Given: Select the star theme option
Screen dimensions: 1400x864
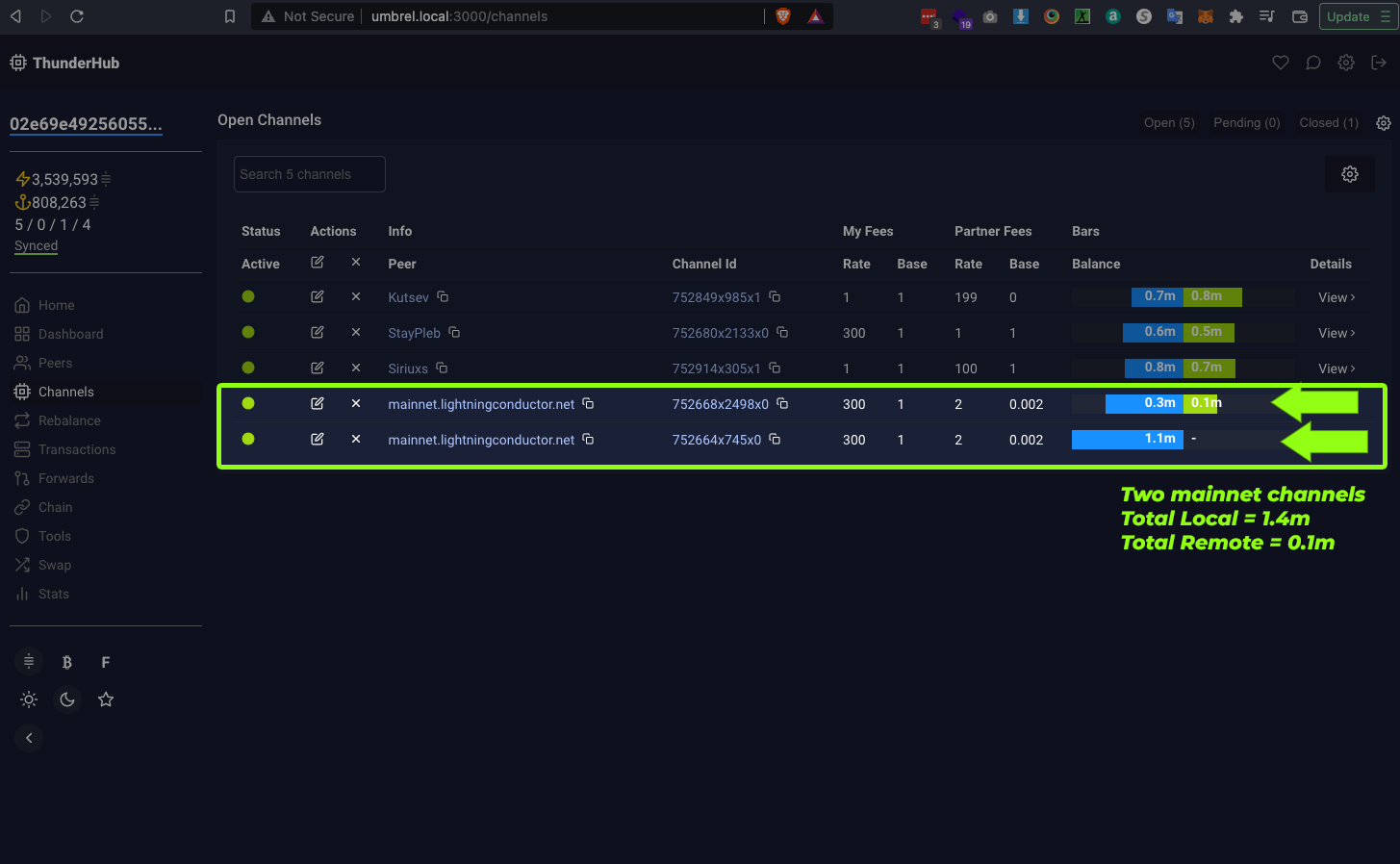Looking at the screenshot, I should 106,699.
